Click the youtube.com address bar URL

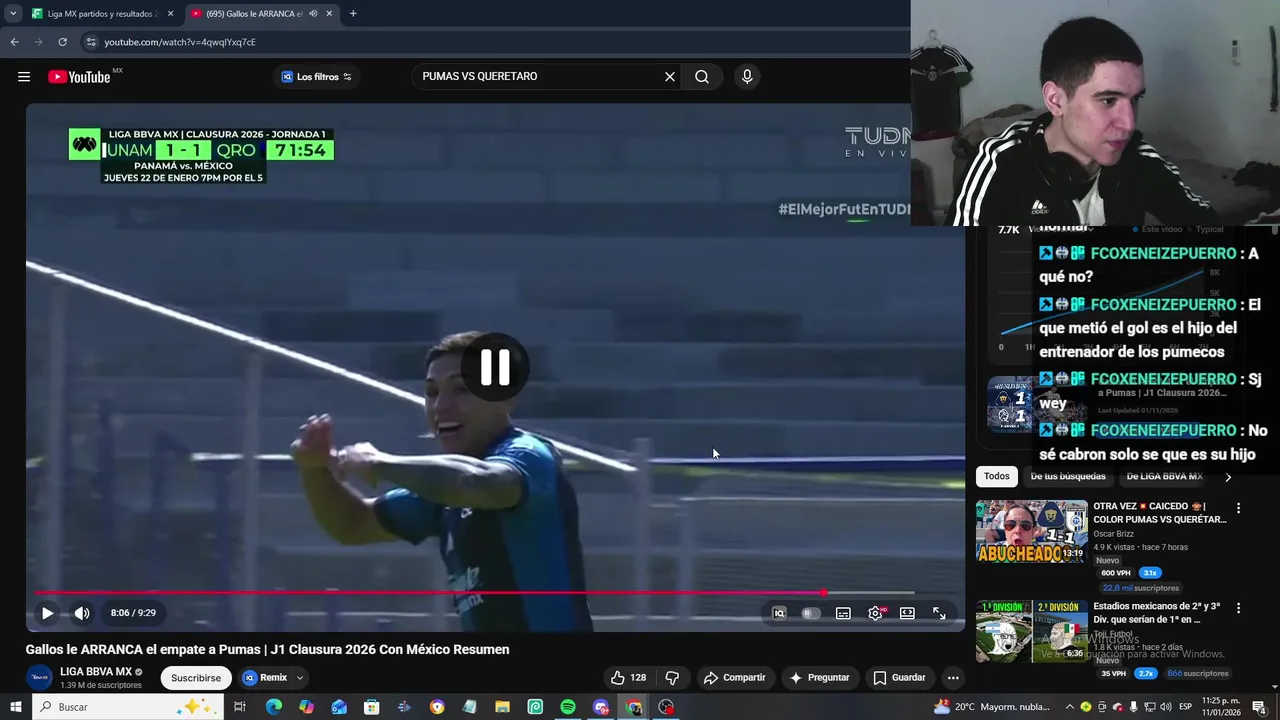(180, 42)
